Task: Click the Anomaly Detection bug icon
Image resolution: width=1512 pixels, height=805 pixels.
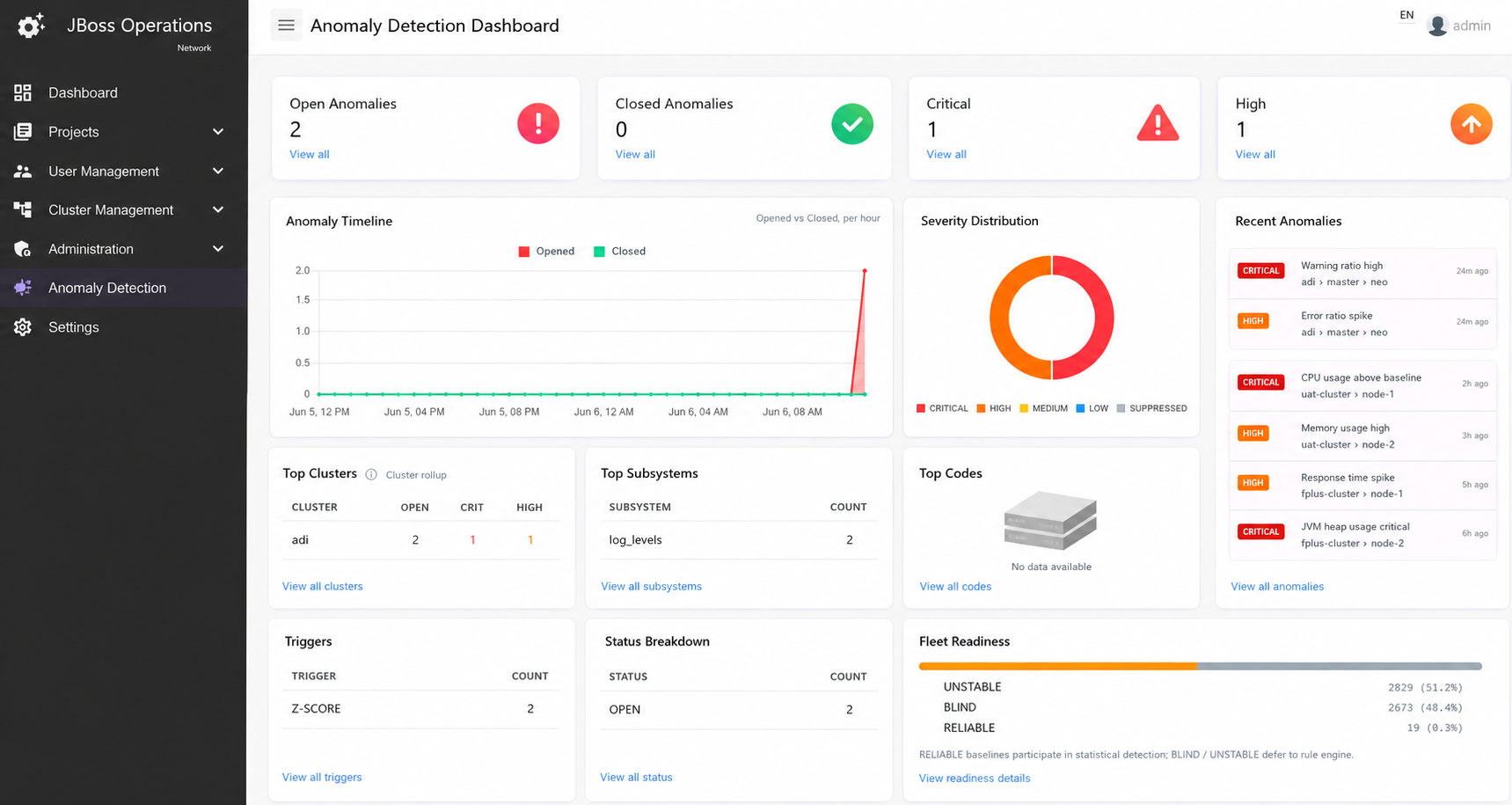Action: coord(23,288)
